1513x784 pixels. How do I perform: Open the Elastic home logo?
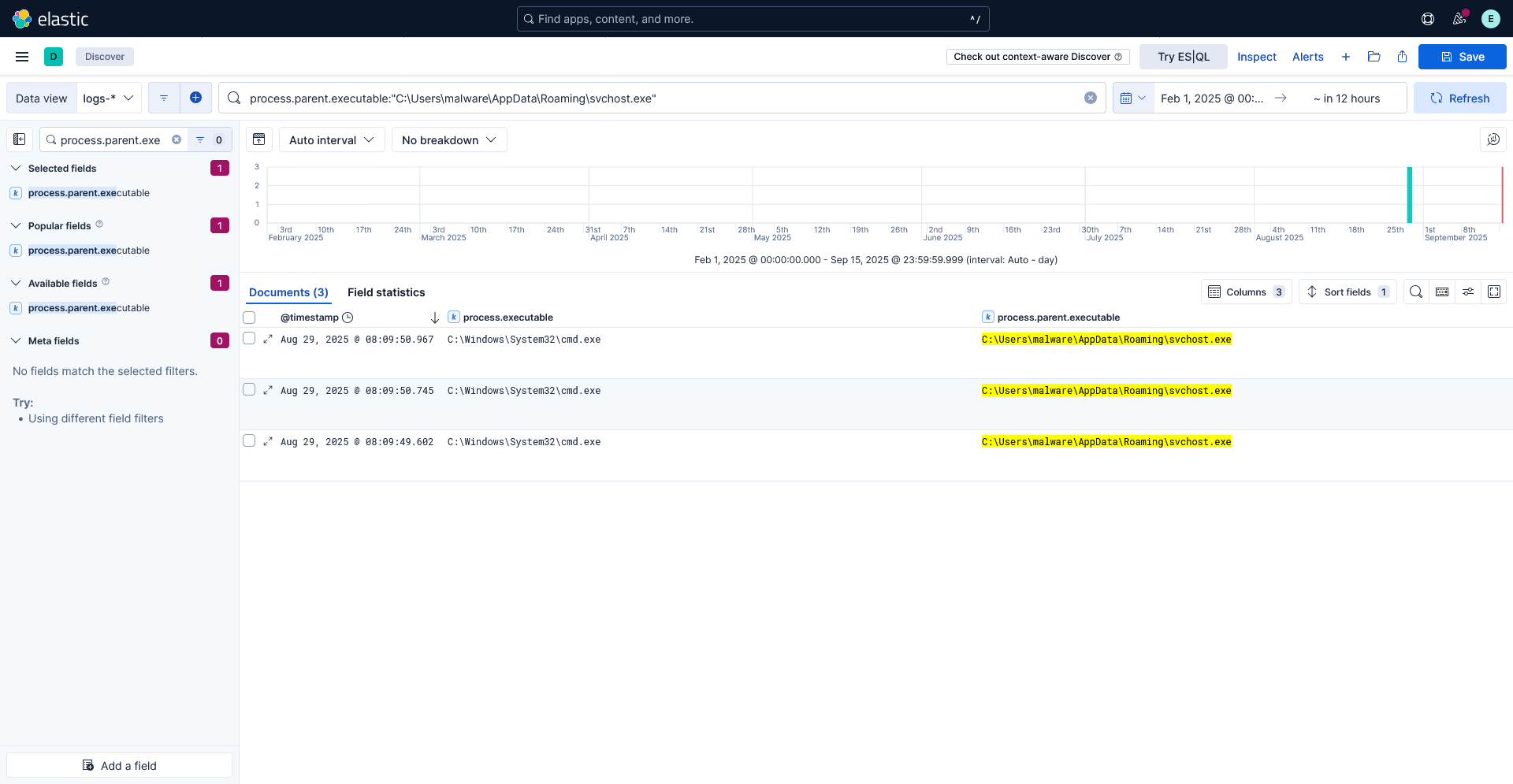(x=50, y=19)
